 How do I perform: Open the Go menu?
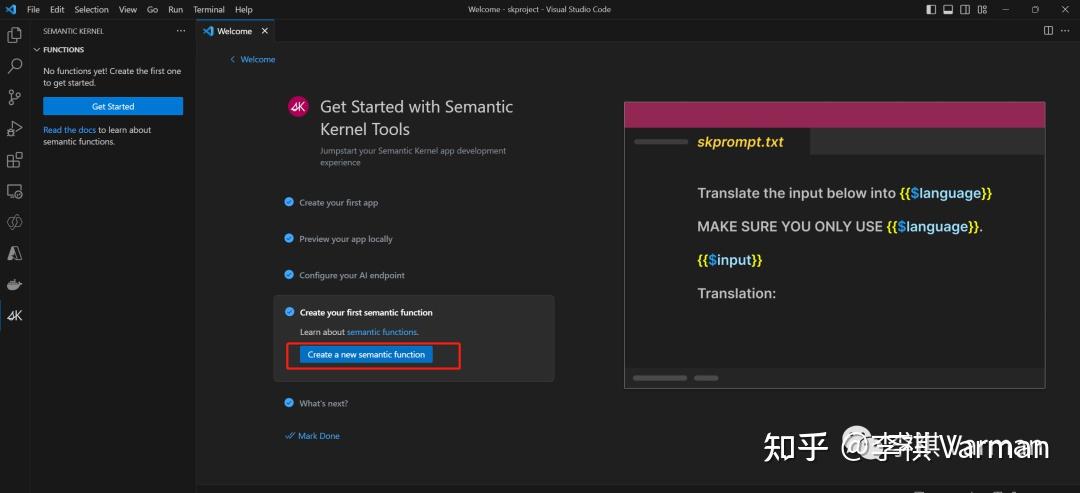click(153, 10)
